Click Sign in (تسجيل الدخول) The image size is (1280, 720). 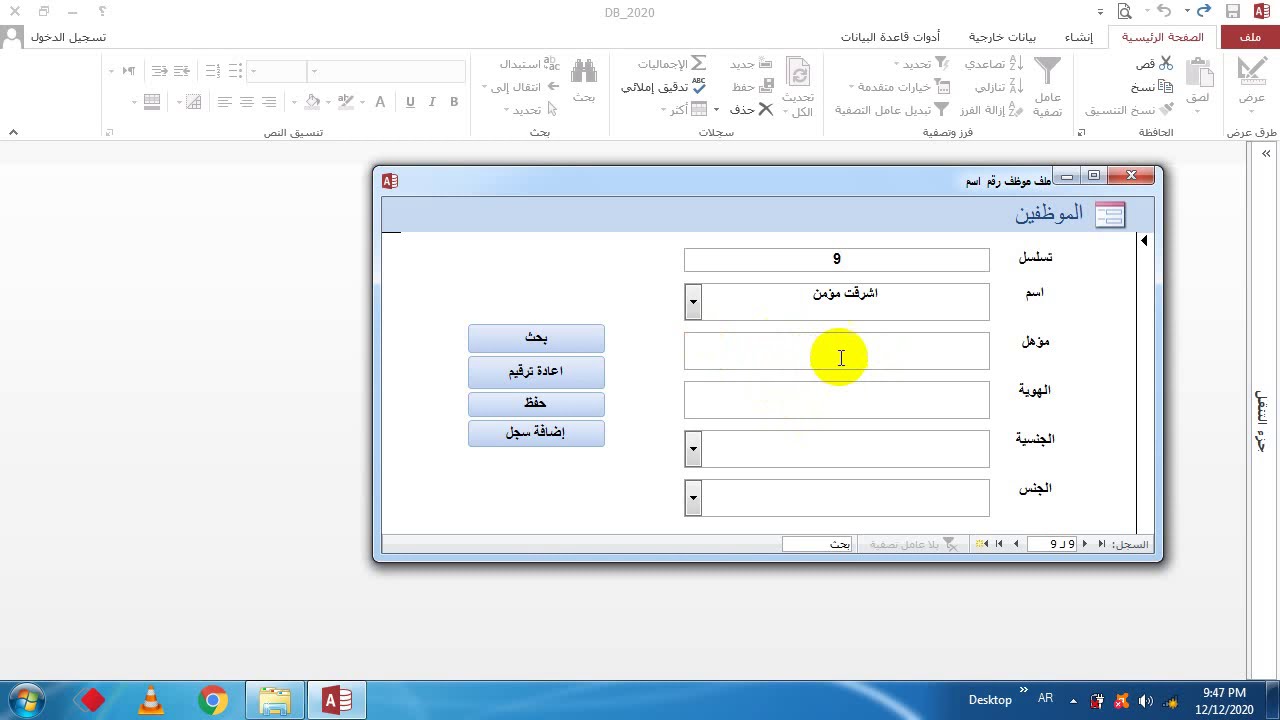[x=68, y=37]
